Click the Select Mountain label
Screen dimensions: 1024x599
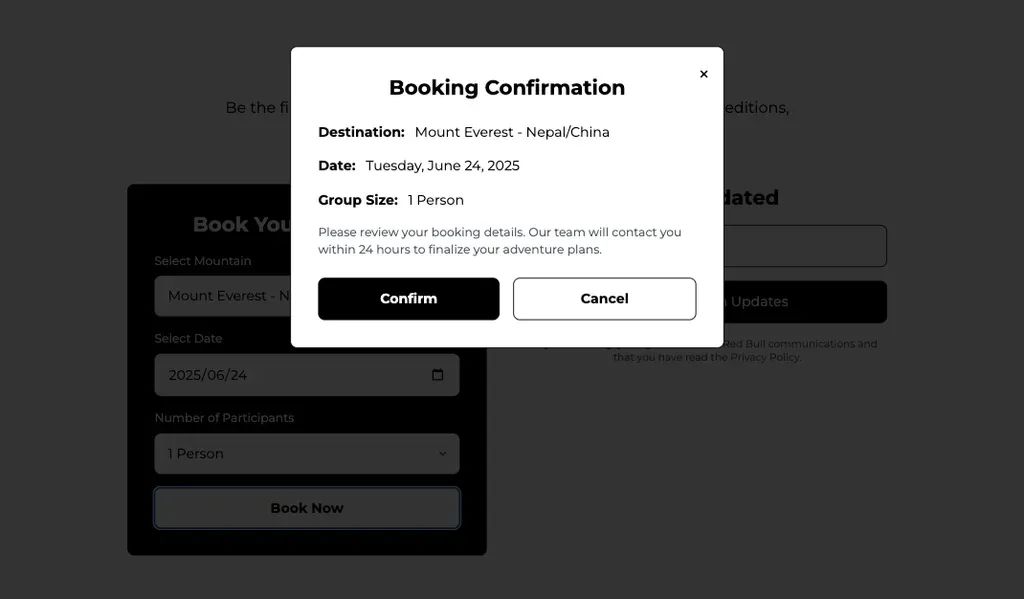coord(203,261)
